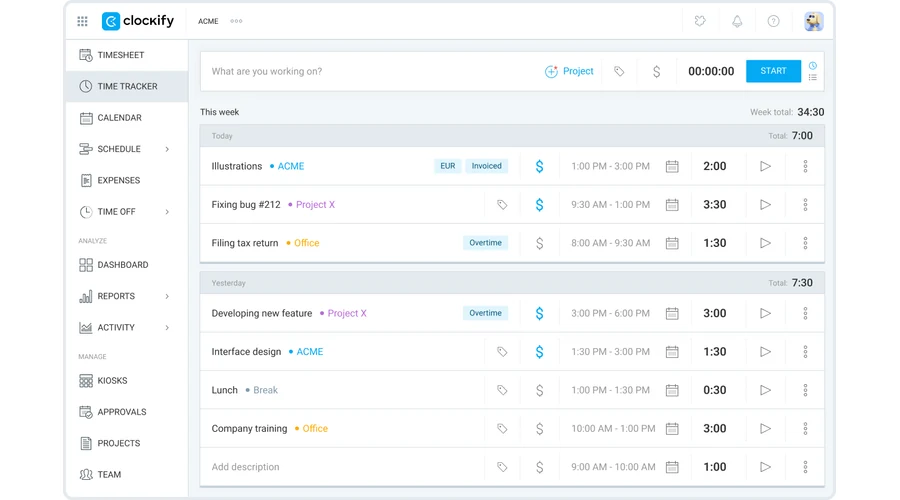Open Calendar from the sidebar

(127, 118)
